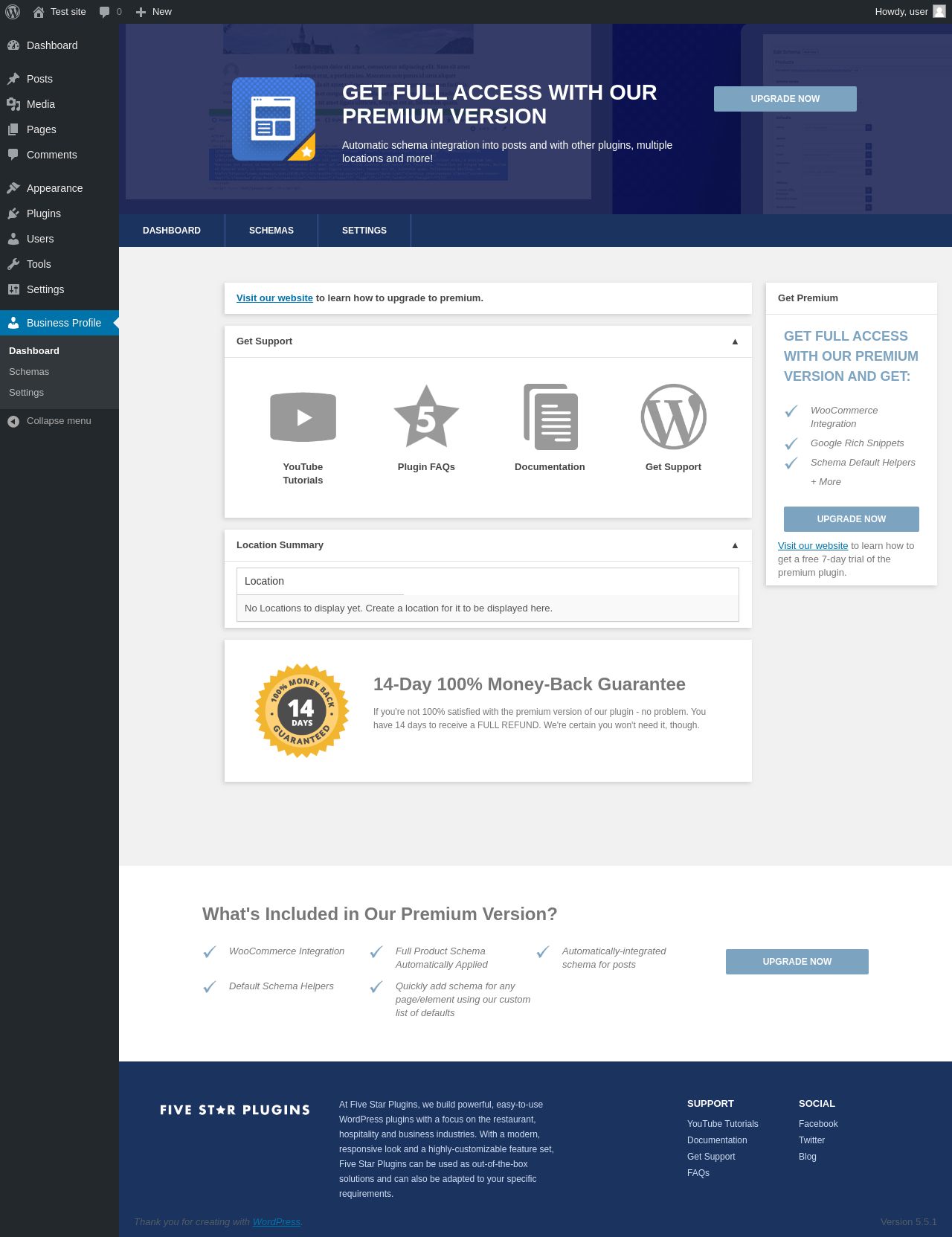Viewport: 952px width, 1237px height.
Task: Click Upgrade Now in the top banner
Action: click(x=785, y=99)
